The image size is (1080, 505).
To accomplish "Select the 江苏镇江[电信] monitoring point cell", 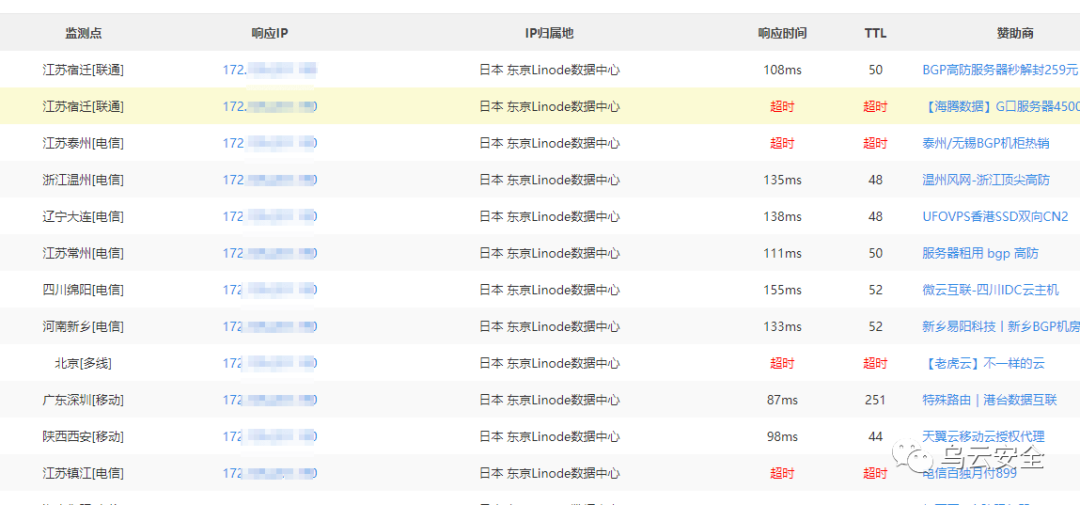I will pyautogui.click(x=83, y=473).
